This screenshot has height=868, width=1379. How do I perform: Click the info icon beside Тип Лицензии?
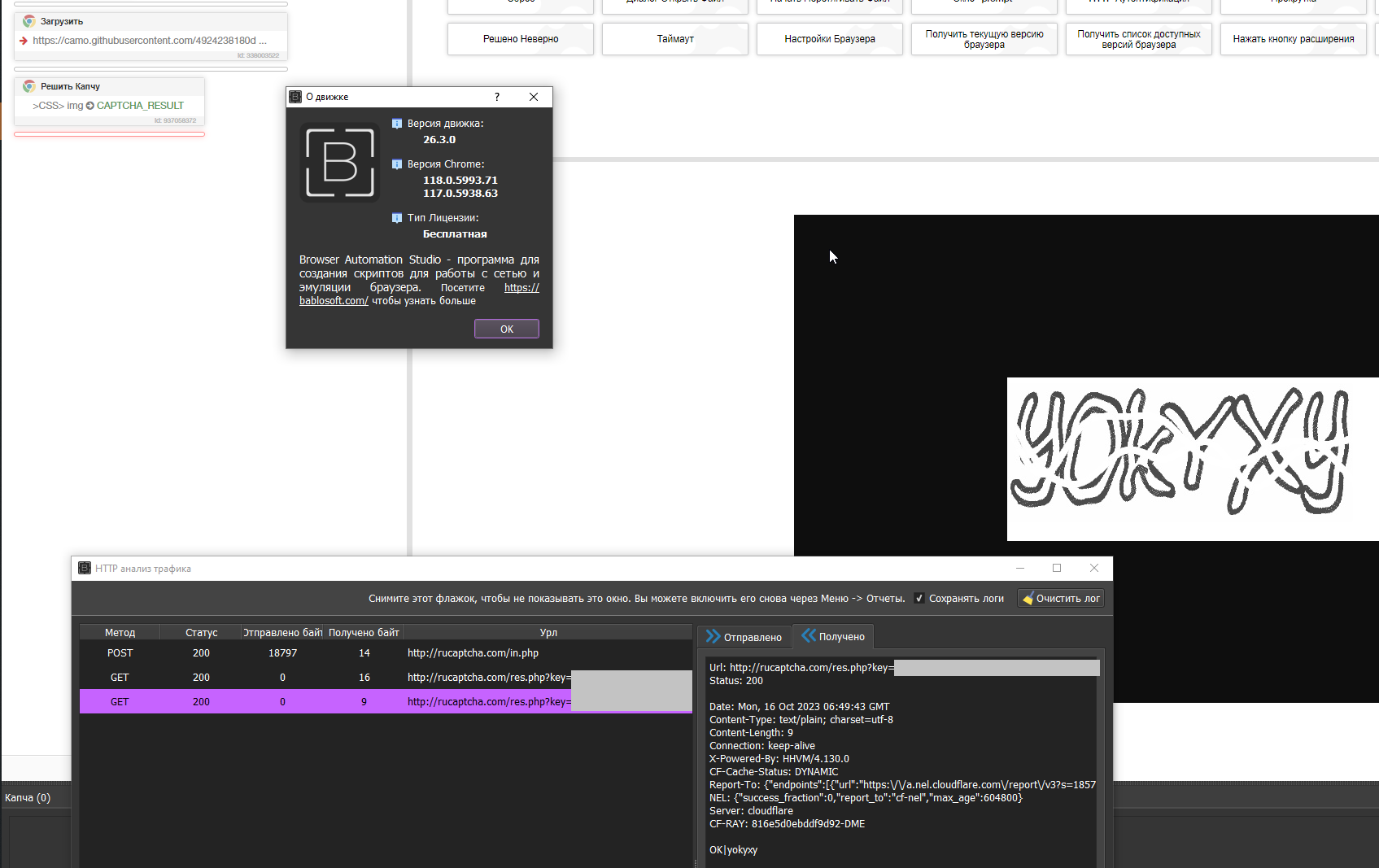[397, 218]
